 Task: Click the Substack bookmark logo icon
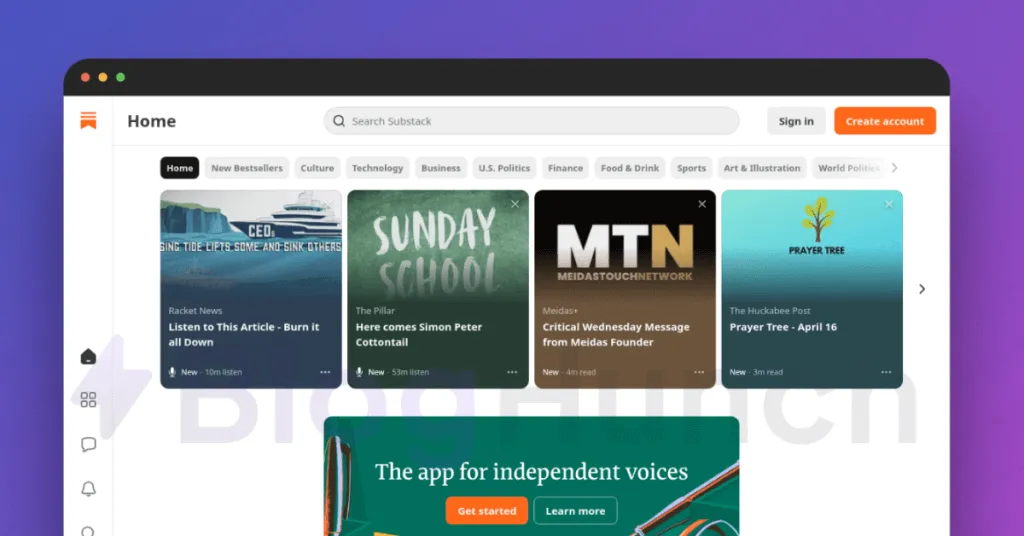[x=88, y=120]
